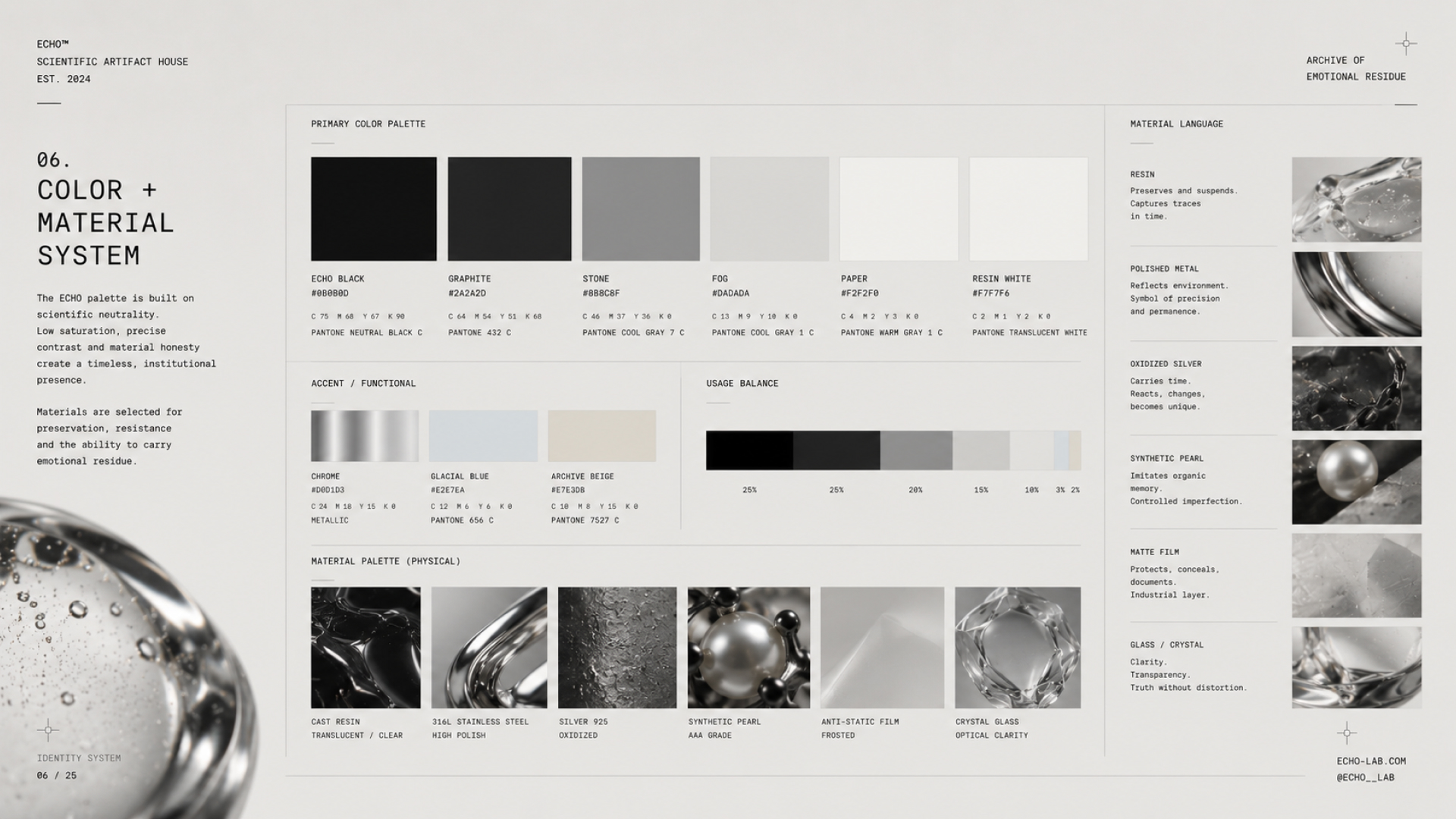
Task: Open the Polished Metal image in Material Language
Action: [x=1357, y=294]
